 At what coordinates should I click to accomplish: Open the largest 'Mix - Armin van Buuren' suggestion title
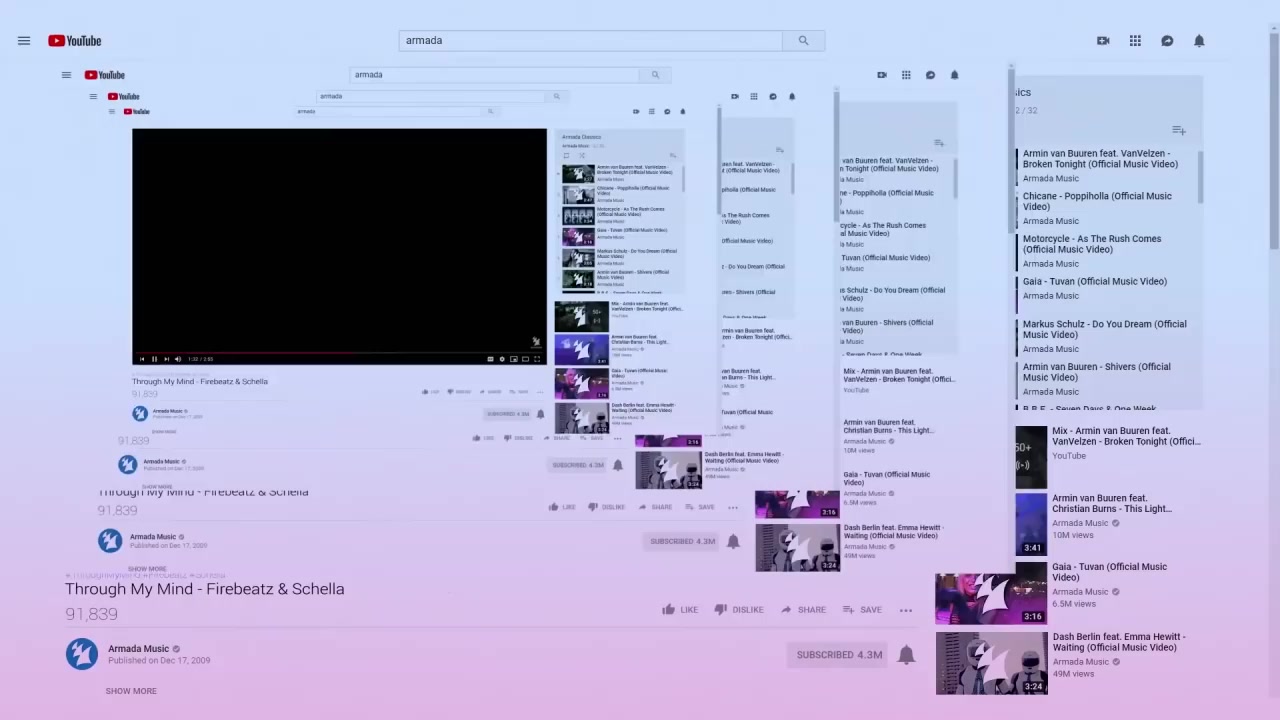point(1126,436)
